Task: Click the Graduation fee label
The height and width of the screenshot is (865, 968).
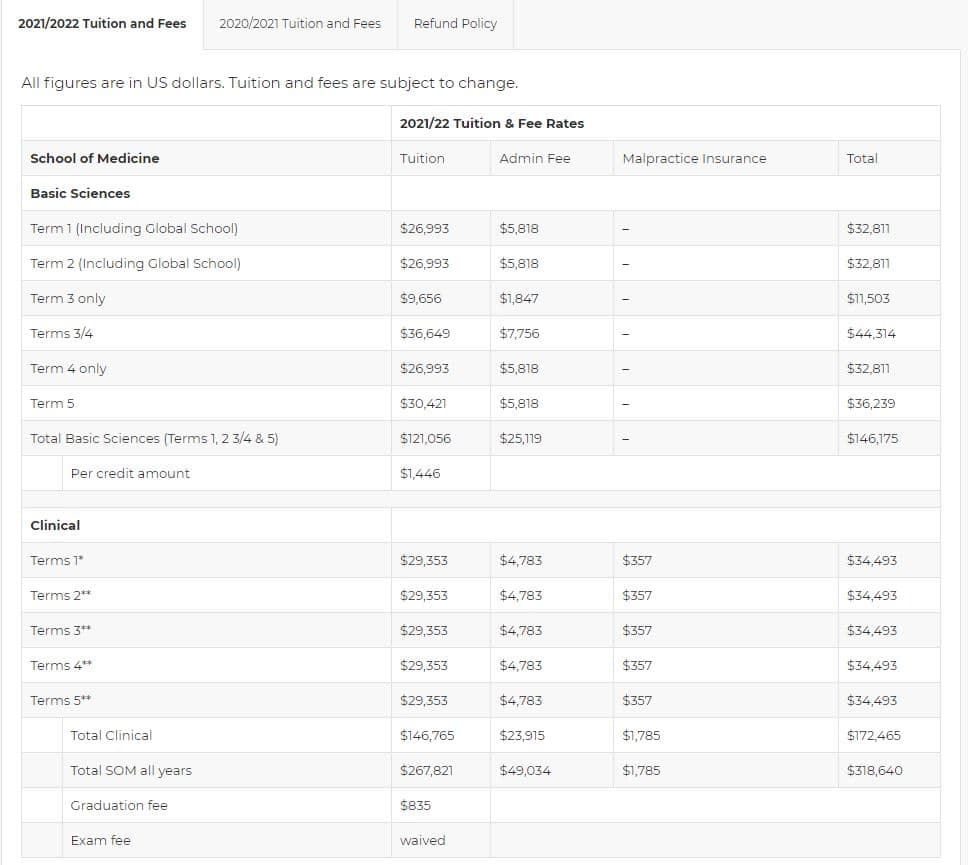Action: tap(119, 806)
